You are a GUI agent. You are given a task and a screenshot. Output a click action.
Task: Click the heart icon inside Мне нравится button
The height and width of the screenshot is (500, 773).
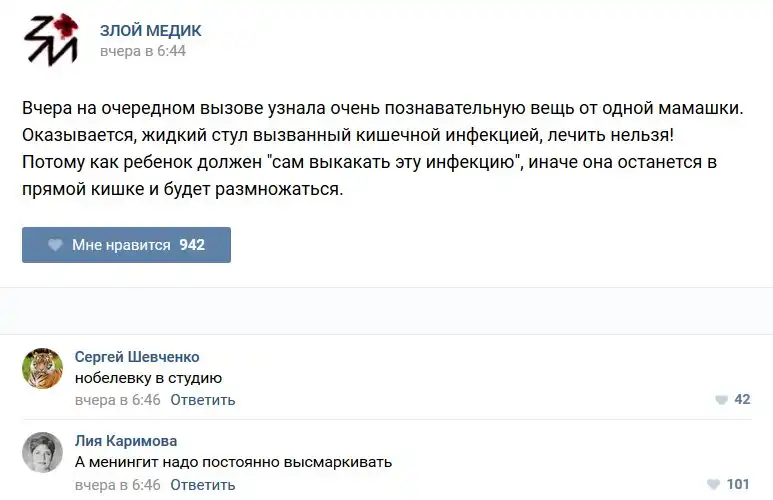(55, 245)
